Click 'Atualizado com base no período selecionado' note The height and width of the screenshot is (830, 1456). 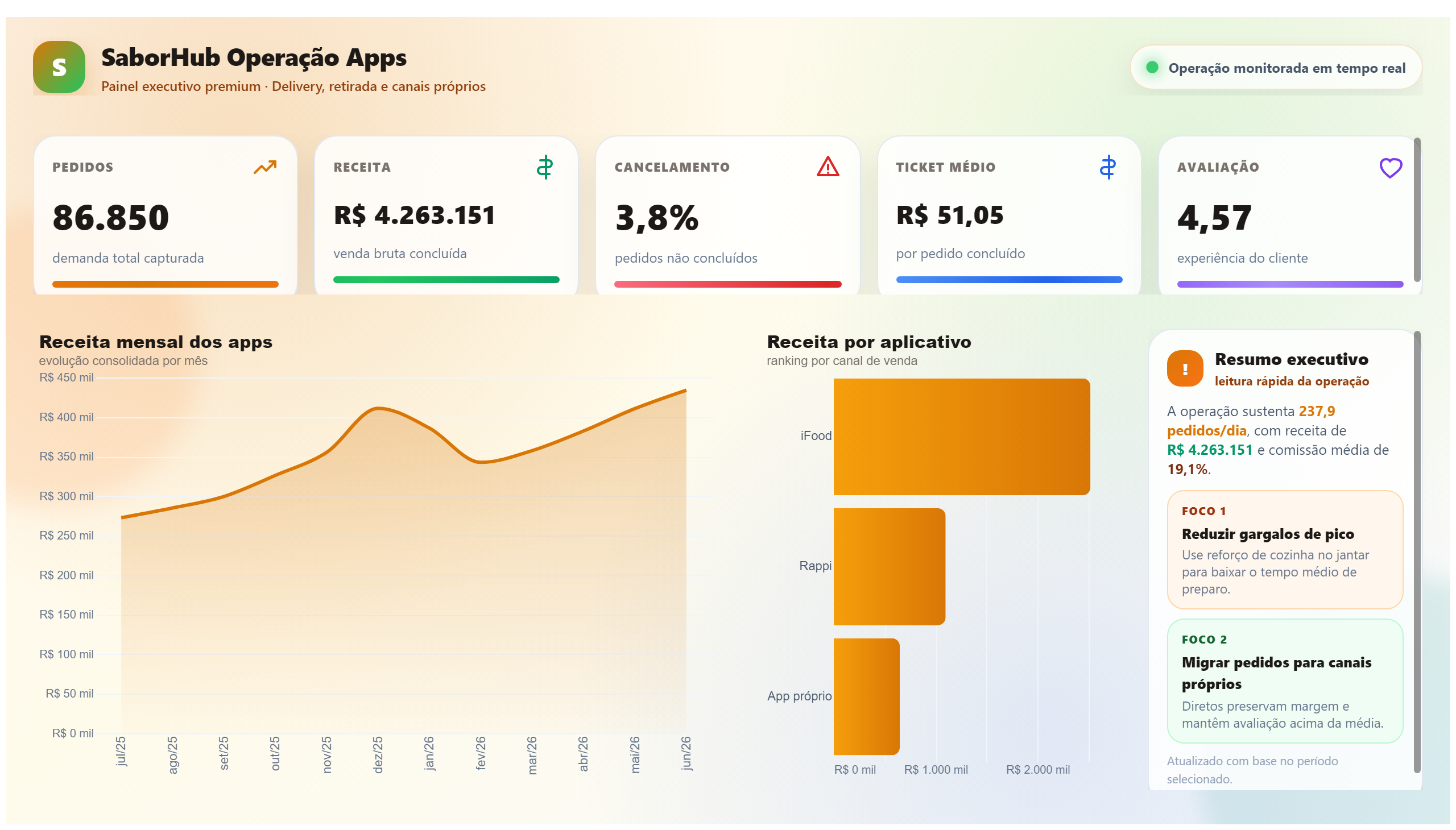(x=1252, y=770)
